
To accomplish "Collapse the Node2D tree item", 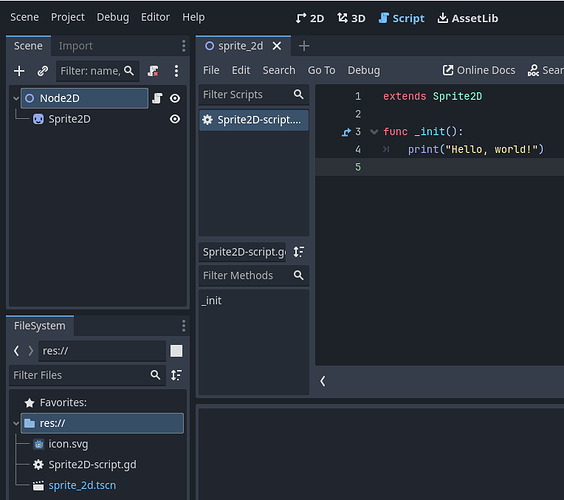I will tap(16, 98).
